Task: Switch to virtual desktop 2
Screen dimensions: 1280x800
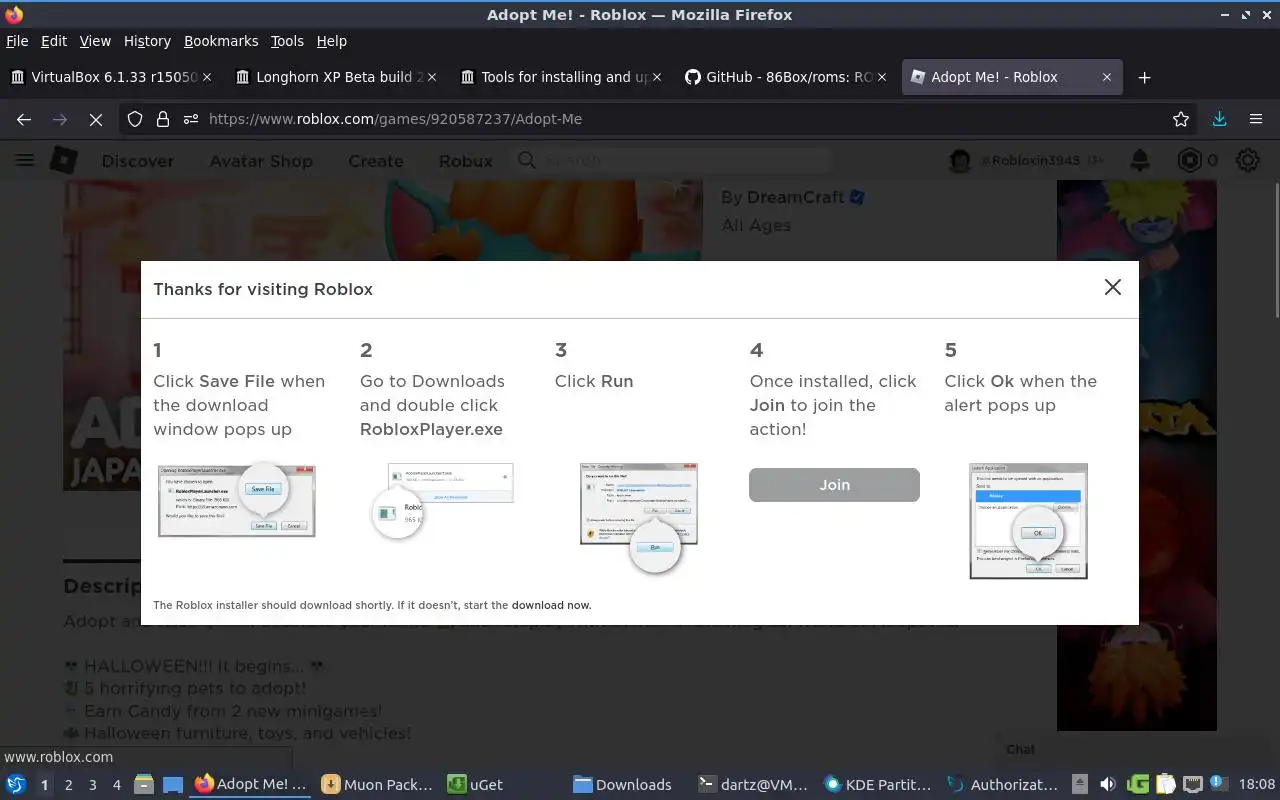Action: 68,785
